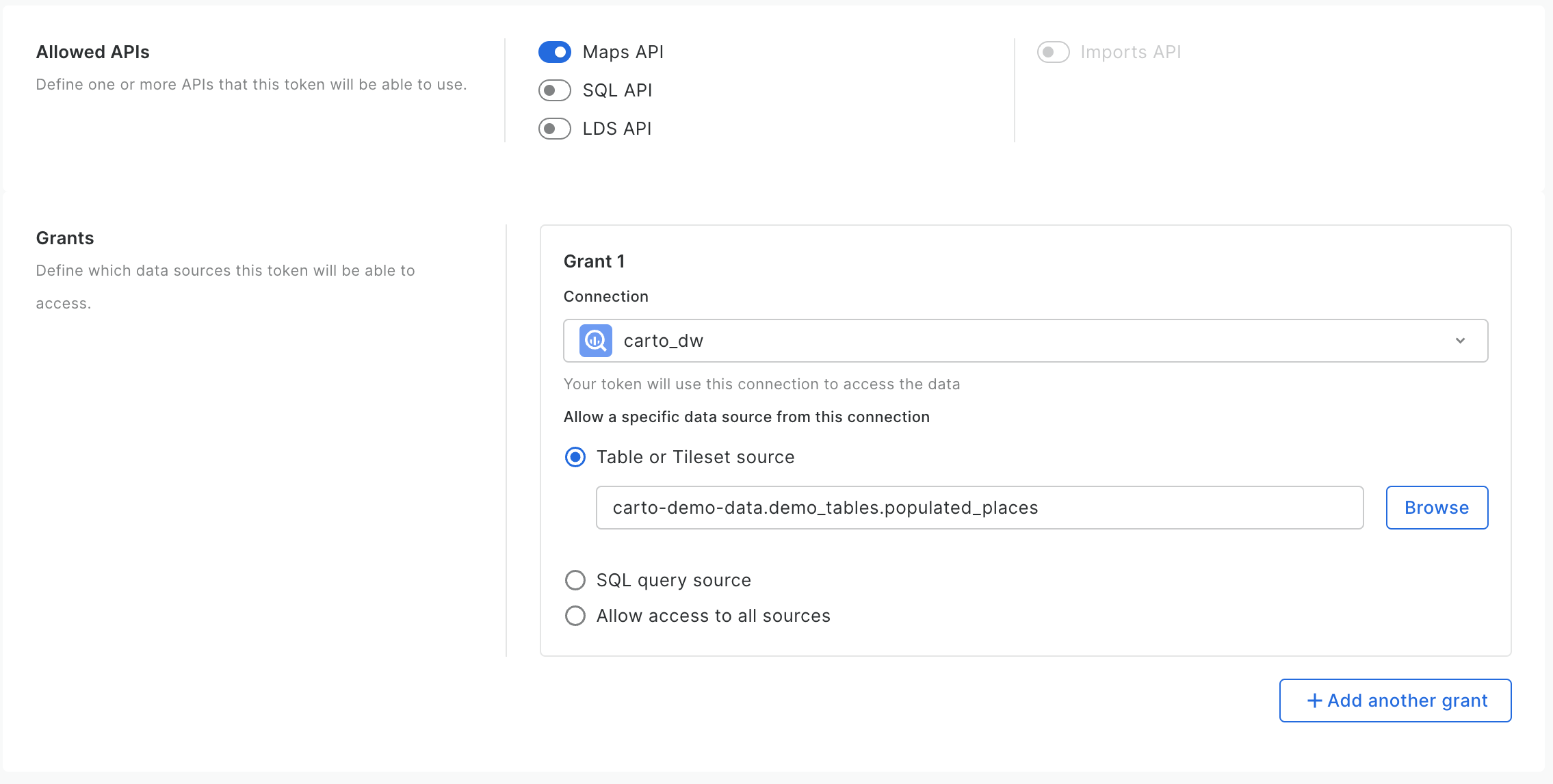Click the chevron arrow in Connection field
The height and width of the screenshot is (784, 1553).
pos(1460,341)
